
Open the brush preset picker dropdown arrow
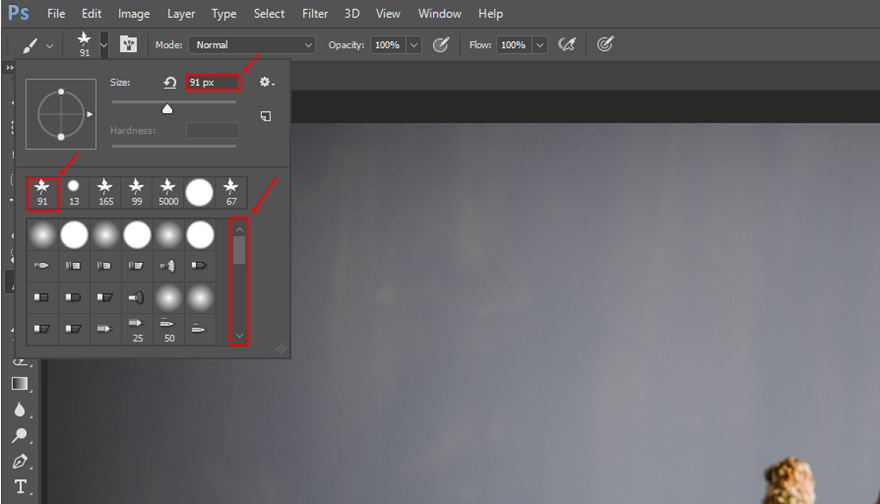tap(104, 45)
